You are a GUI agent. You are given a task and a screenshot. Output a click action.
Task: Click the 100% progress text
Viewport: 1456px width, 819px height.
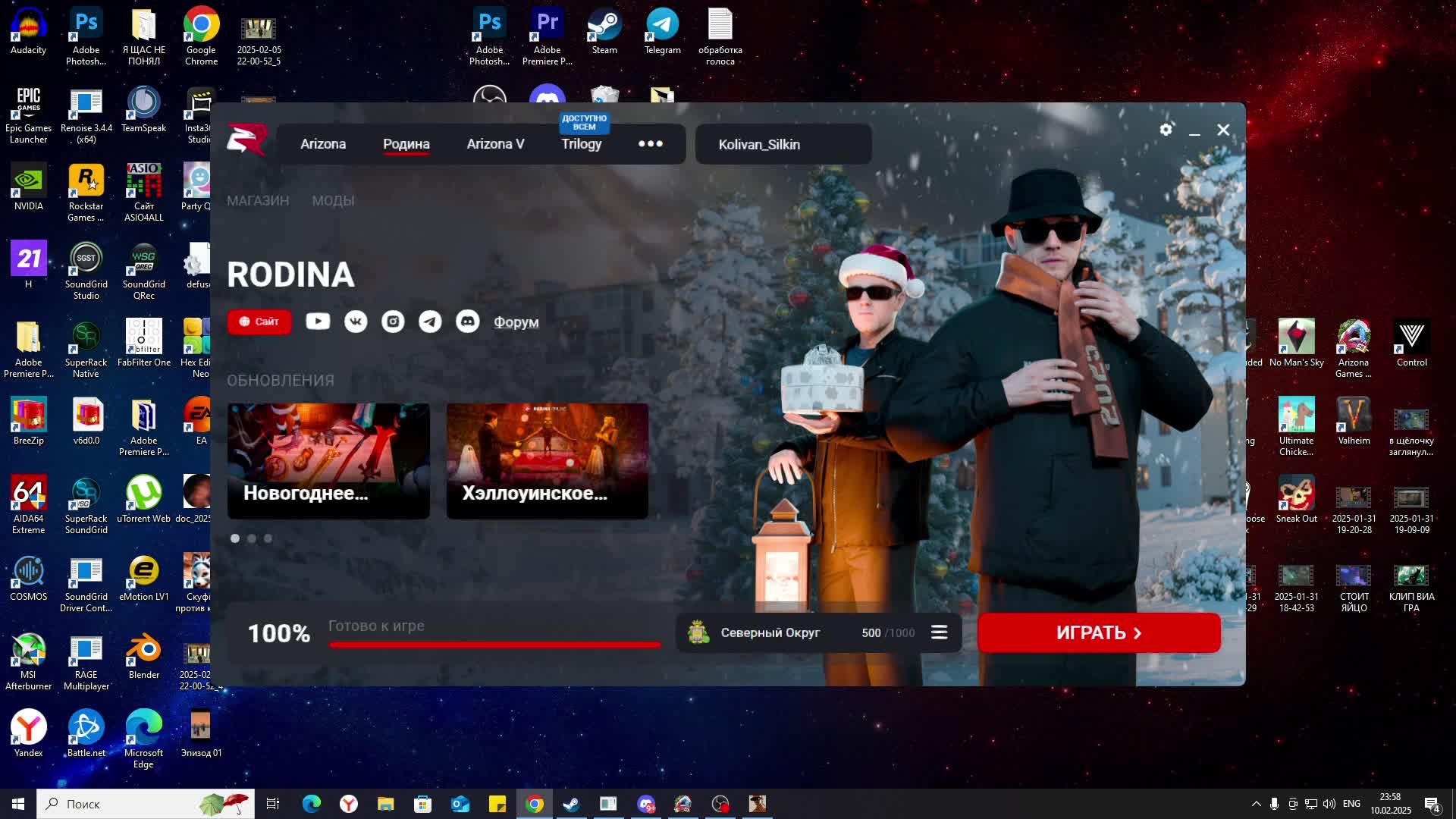pos(279,633)
